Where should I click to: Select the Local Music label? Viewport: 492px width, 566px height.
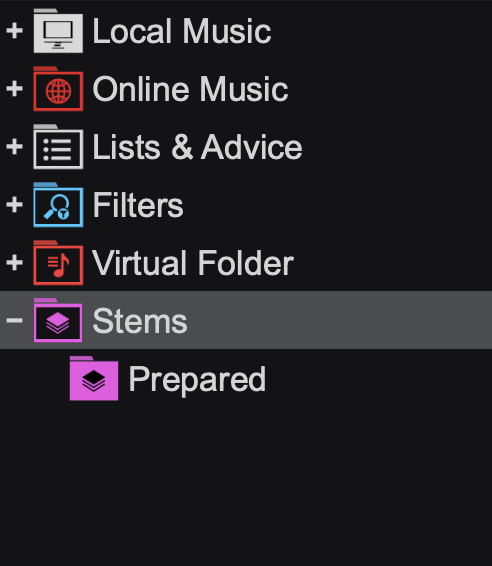[x=182, y=31]
